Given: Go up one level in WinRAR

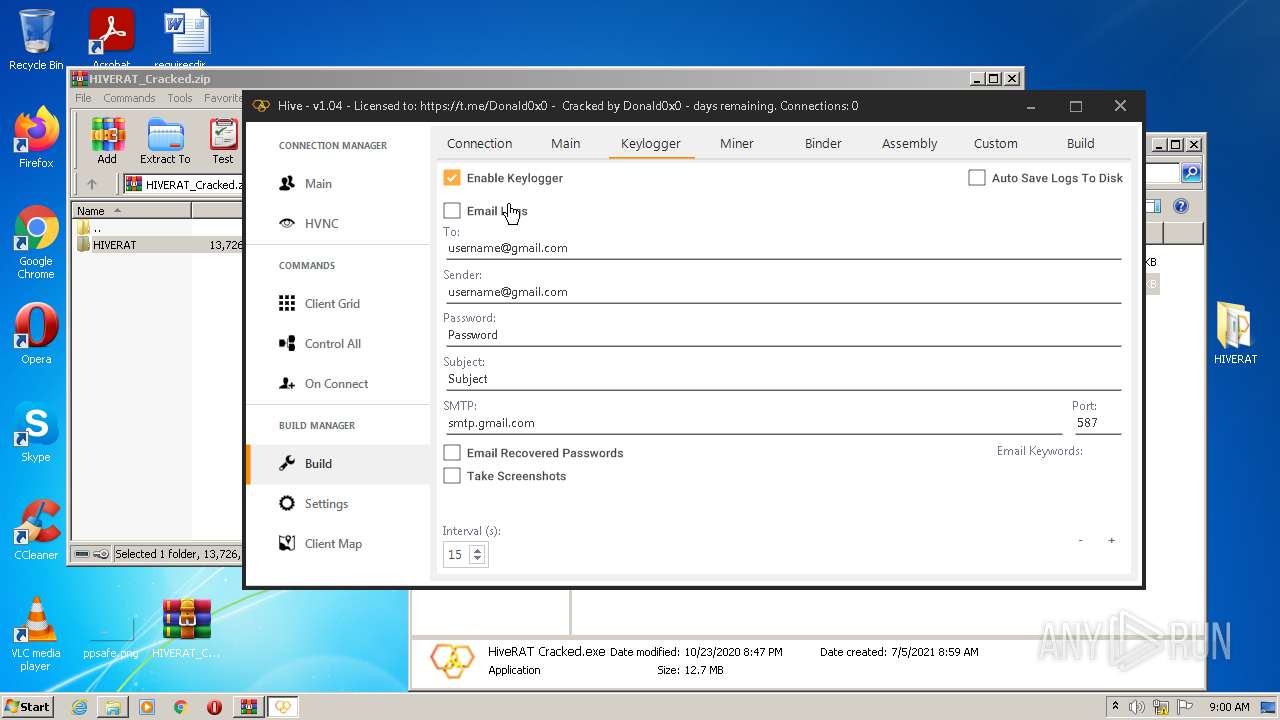Looking at the screenshot, I should click(92, 184).
